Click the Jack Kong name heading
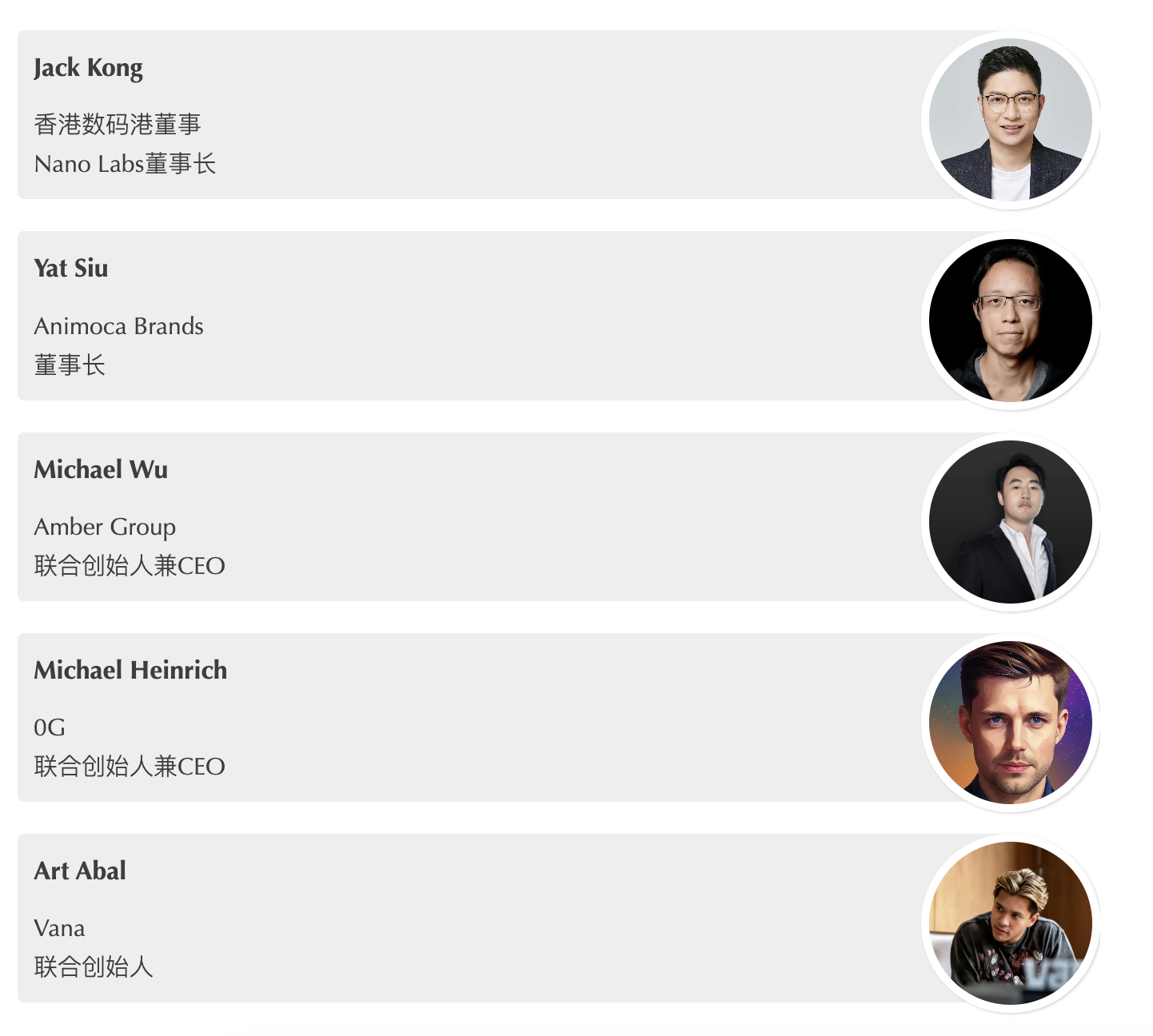This screenshot has width=1153, height=1036. pyautogui.click(x=88, y=68)
